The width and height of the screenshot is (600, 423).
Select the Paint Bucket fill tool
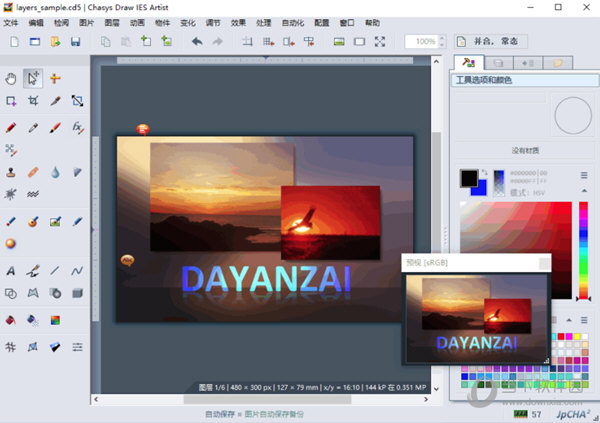tap(11, 320)
